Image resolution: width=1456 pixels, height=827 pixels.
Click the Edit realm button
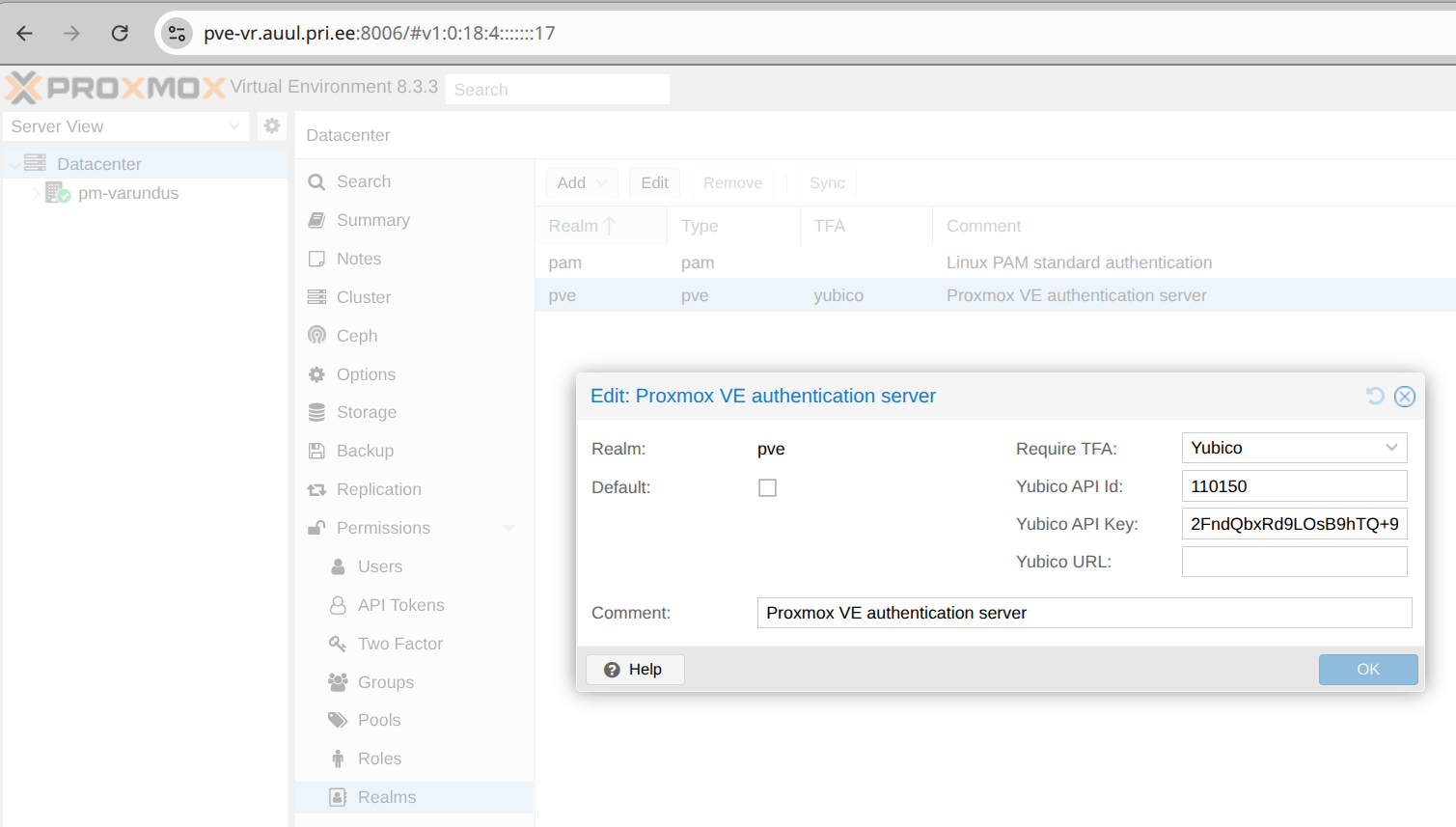(654, 182)
